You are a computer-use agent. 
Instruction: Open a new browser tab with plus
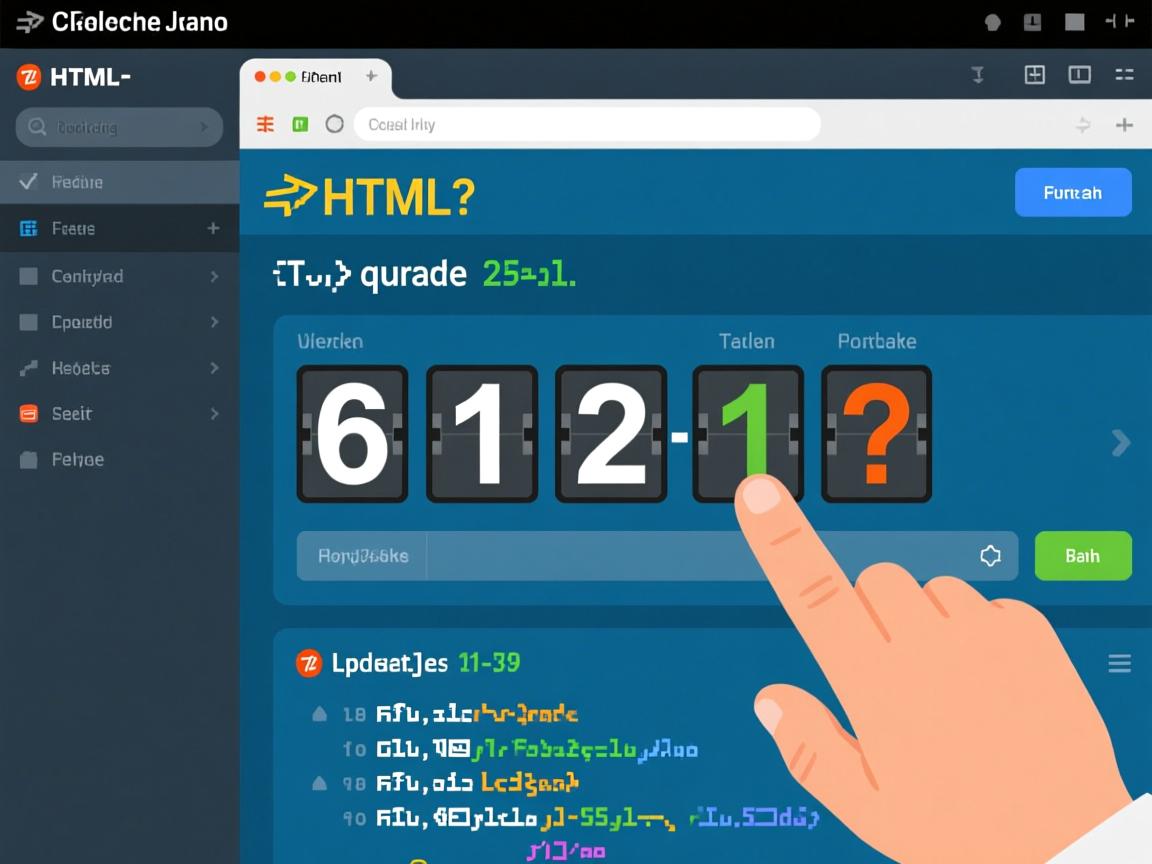coord(371,76)
